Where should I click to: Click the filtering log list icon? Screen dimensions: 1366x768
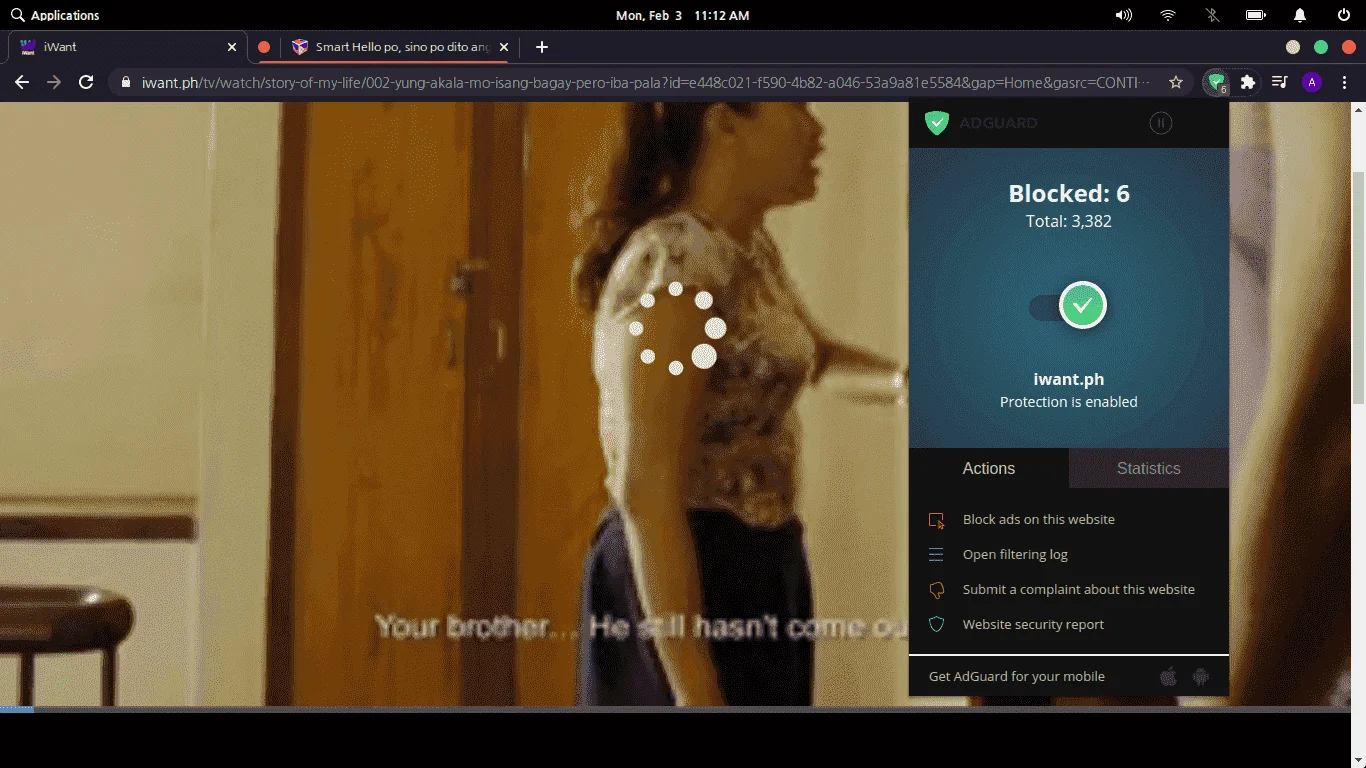tap(937, 554)
